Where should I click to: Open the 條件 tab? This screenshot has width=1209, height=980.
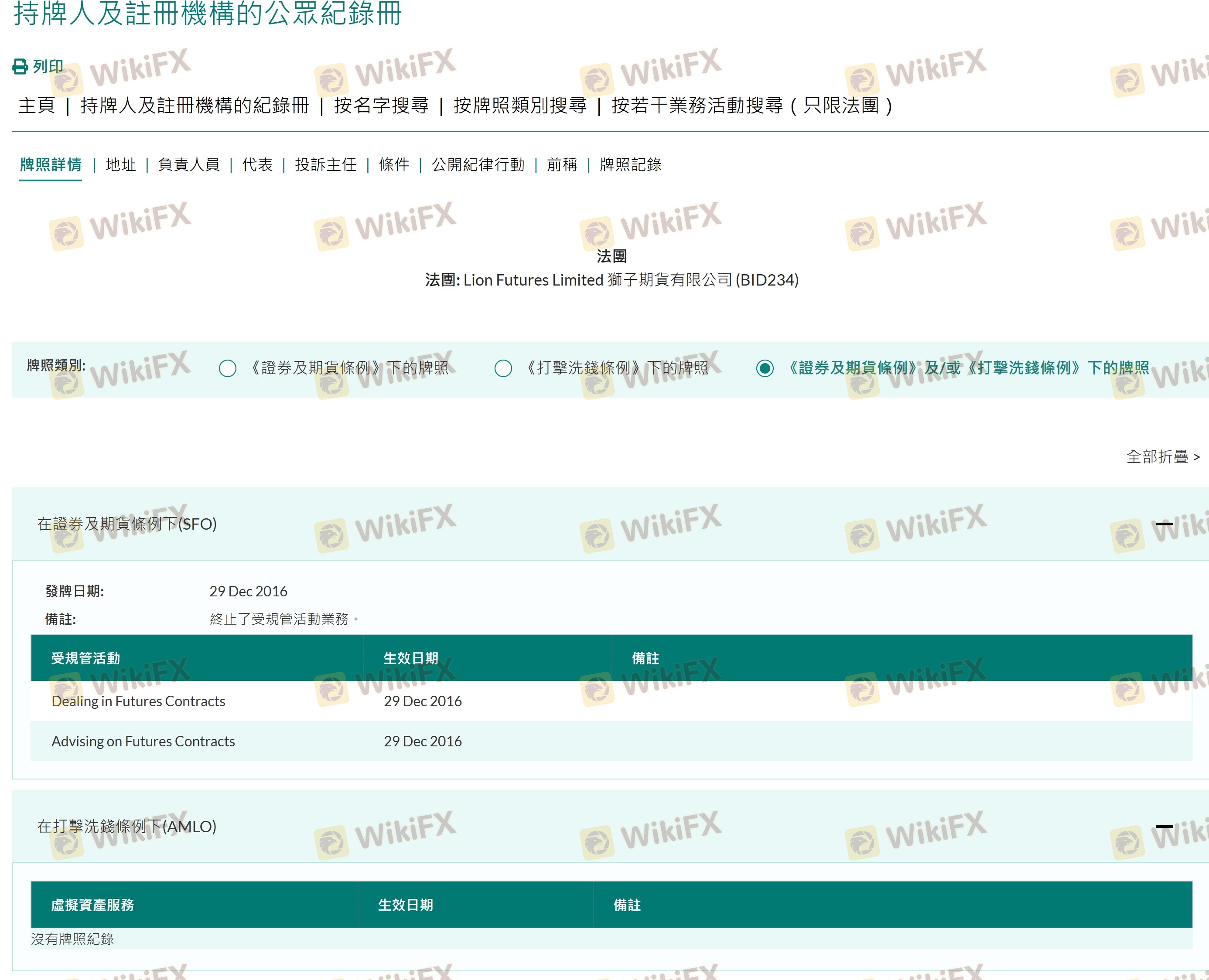point(394,165)
